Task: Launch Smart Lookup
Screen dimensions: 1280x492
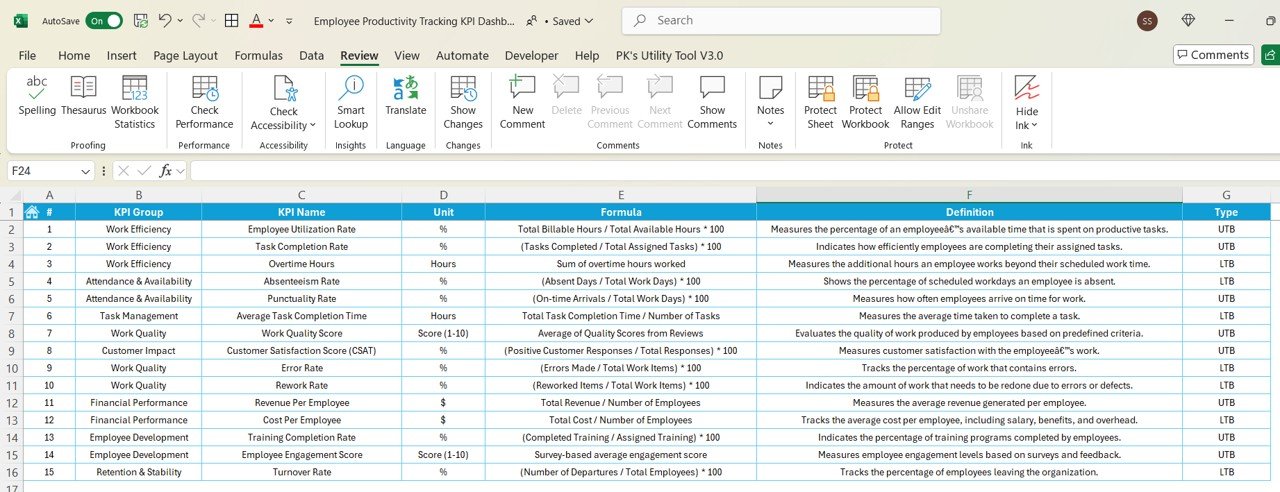Action: click(x=350, y=102)
